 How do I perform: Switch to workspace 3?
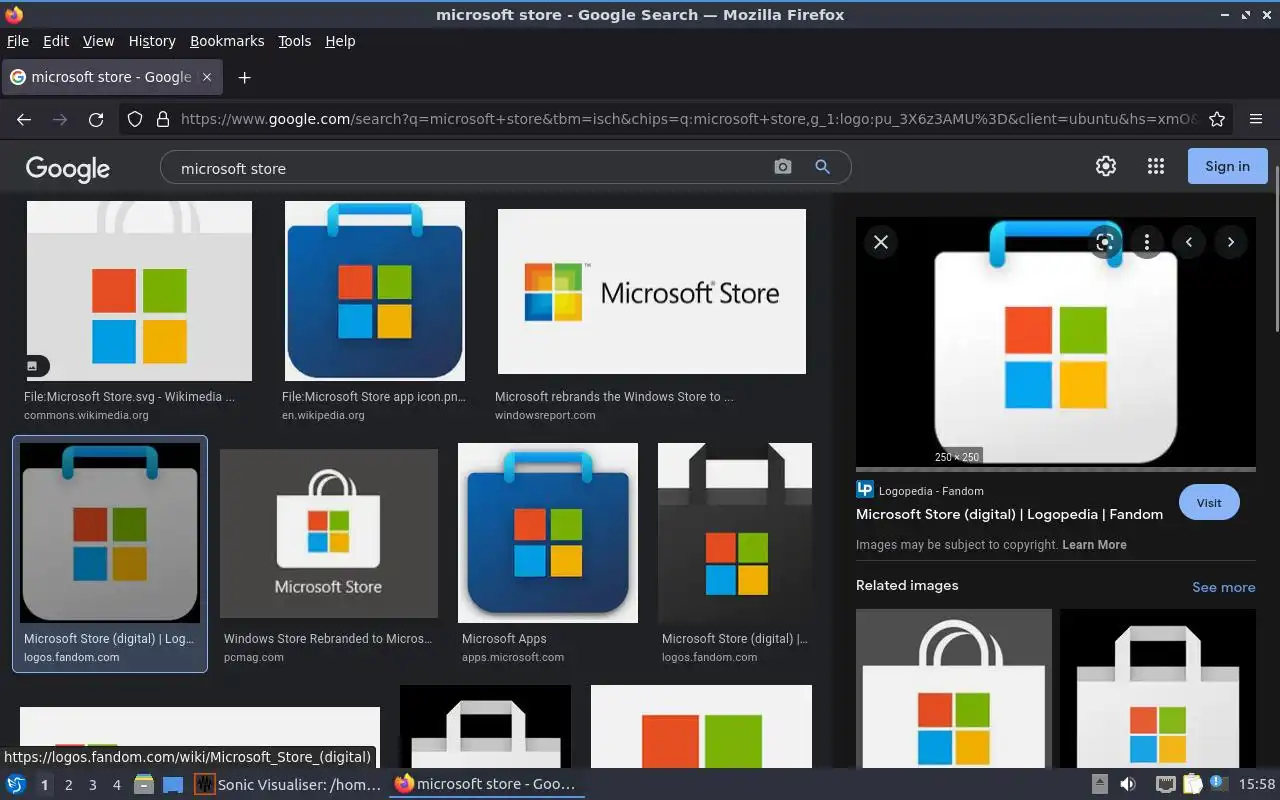92,785
